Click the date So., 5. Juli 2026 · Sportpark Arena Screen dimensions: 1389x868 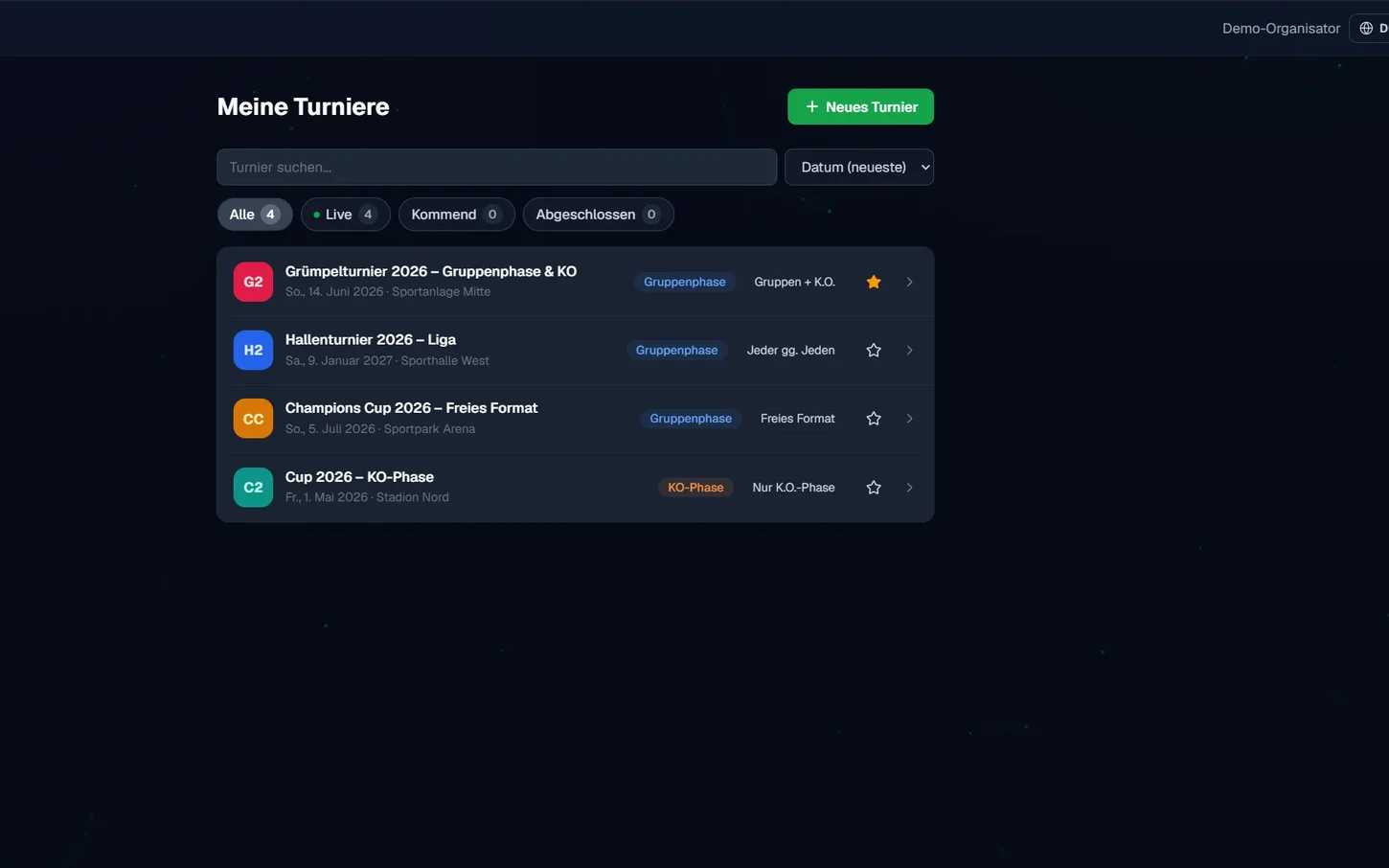[x=380, y=428]
